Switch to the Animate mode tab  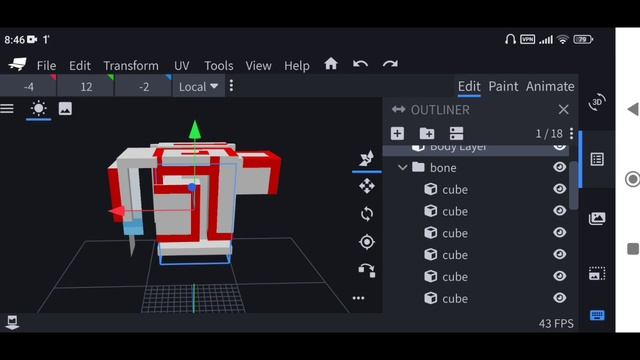pyautogui.click(x=550, y=87)
